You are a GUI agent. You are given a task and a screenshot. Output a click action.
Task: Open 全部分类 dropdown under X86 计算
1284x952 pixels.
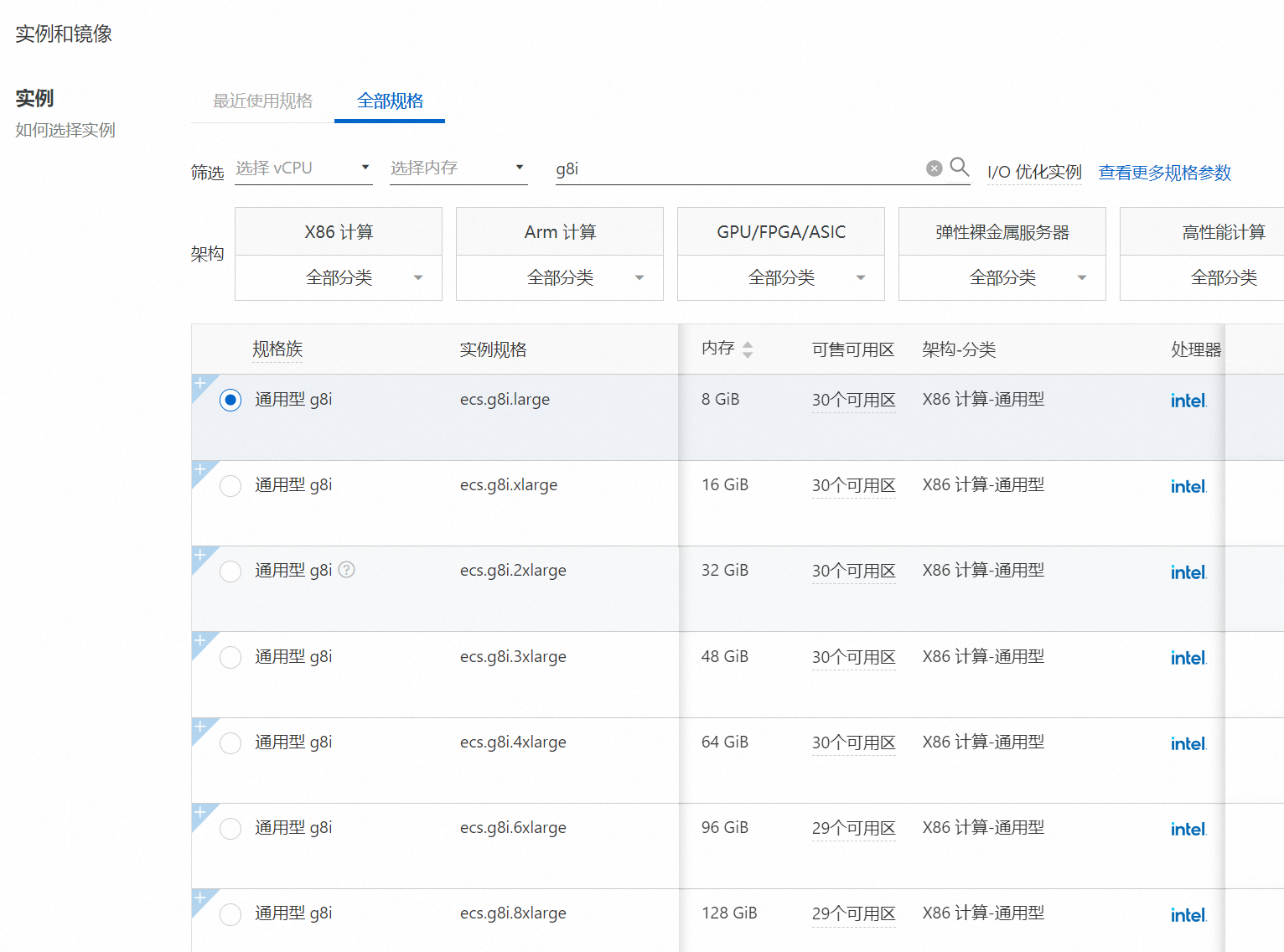339,277
